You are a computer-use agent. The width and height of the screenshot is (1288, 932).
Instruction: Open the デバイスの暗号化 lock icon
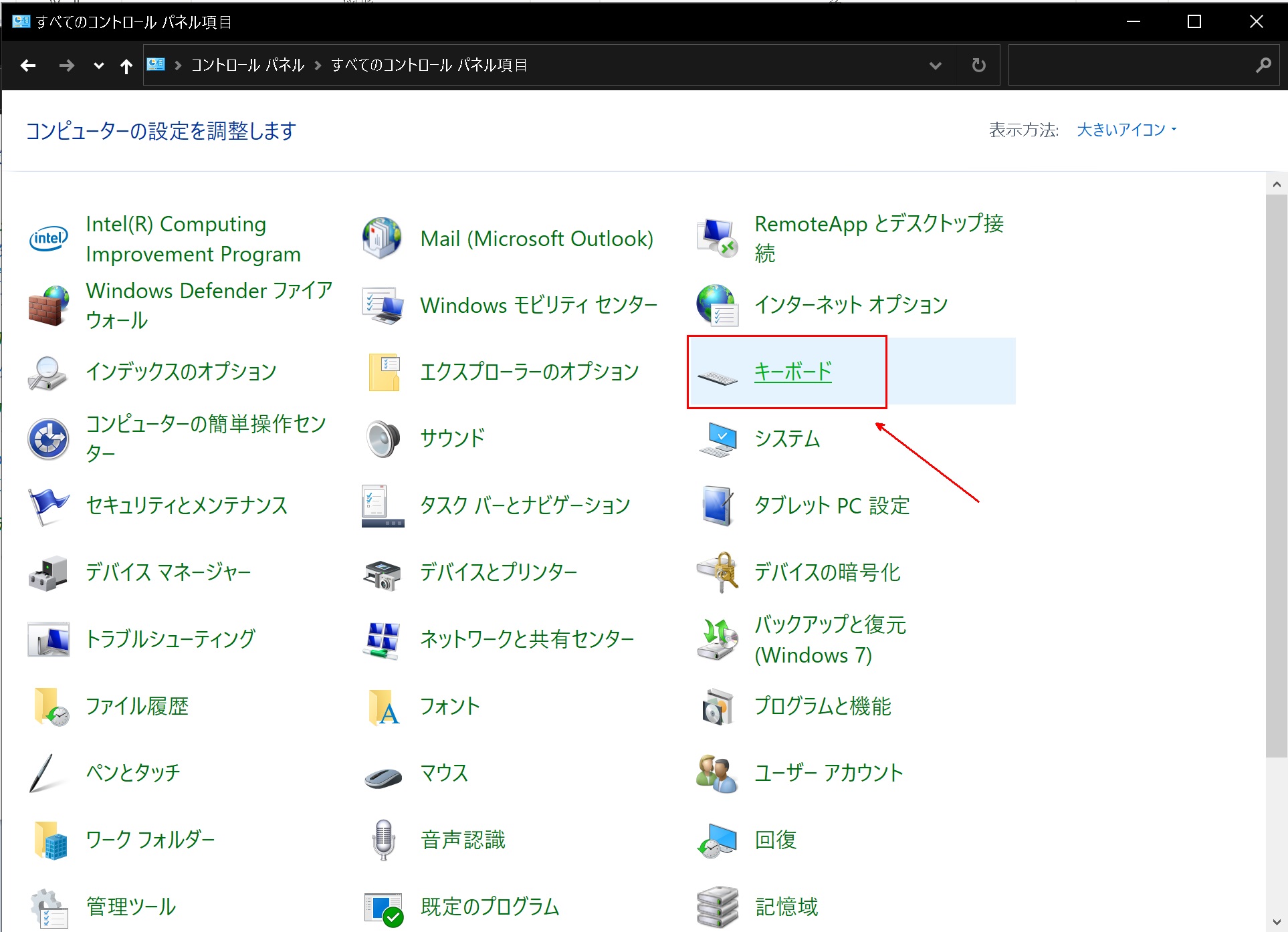(717, 573)
